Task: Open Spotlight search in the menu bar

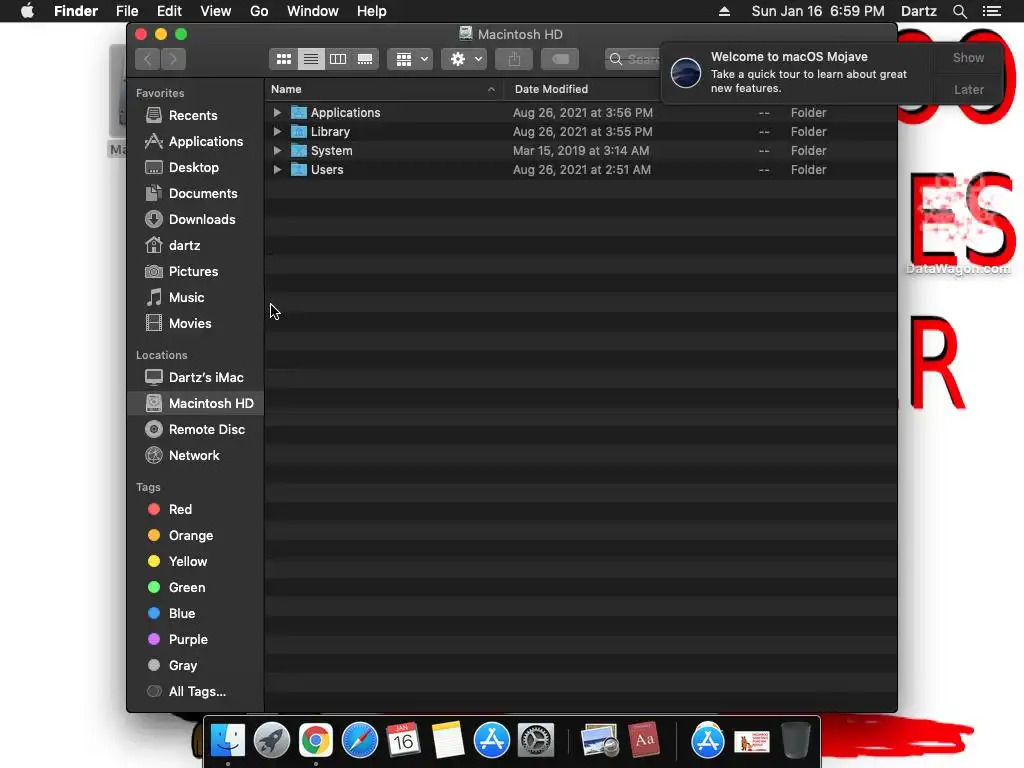Action: 959,11
